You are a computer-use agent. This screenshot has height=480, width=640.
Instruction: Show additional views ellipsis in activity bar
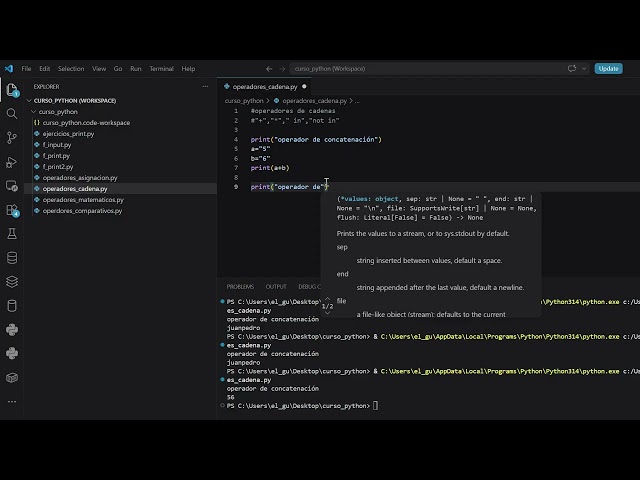tap(12, 402)
